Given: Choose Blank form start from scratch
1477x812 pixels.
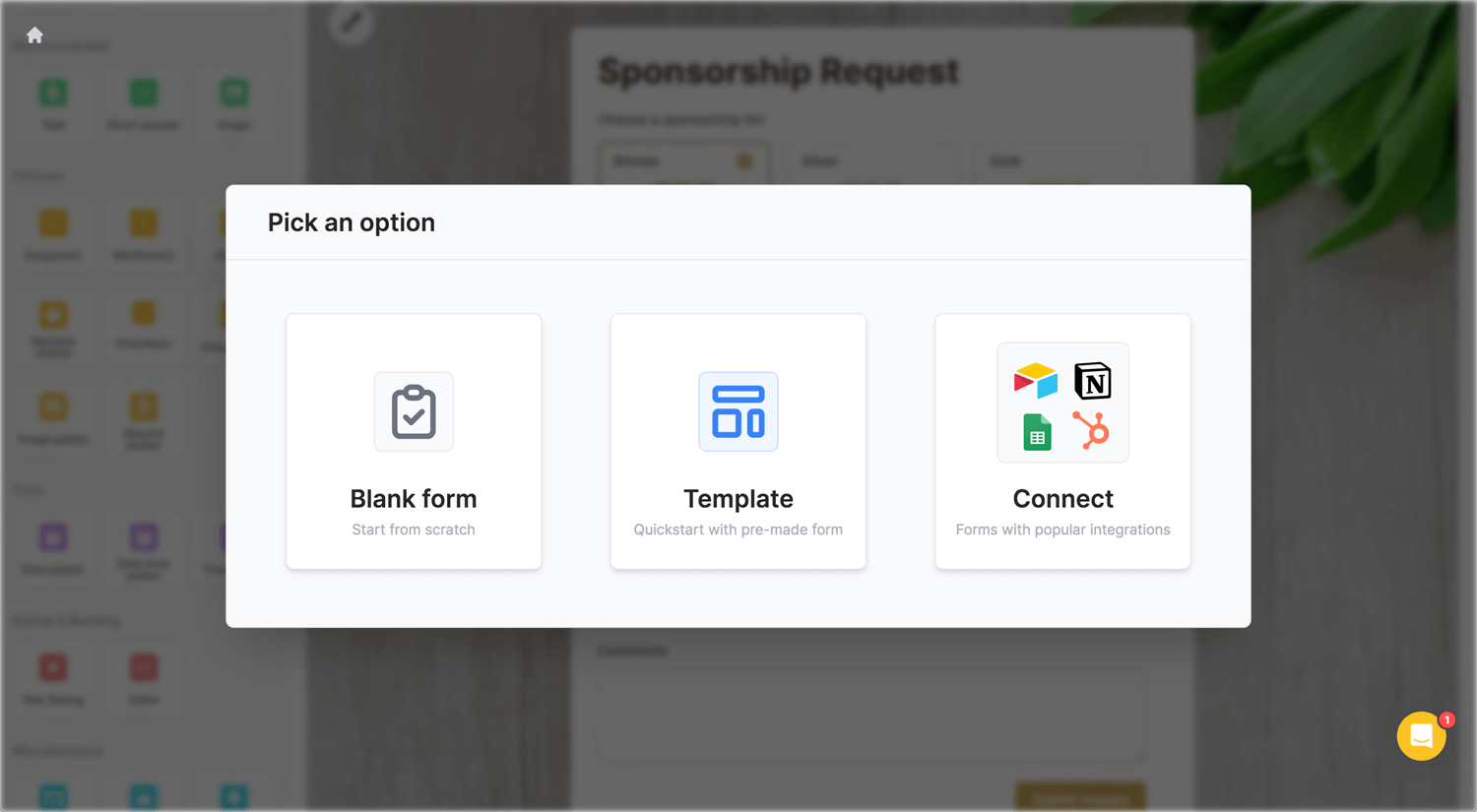Looking at the screenshot, I should point(414,441).
